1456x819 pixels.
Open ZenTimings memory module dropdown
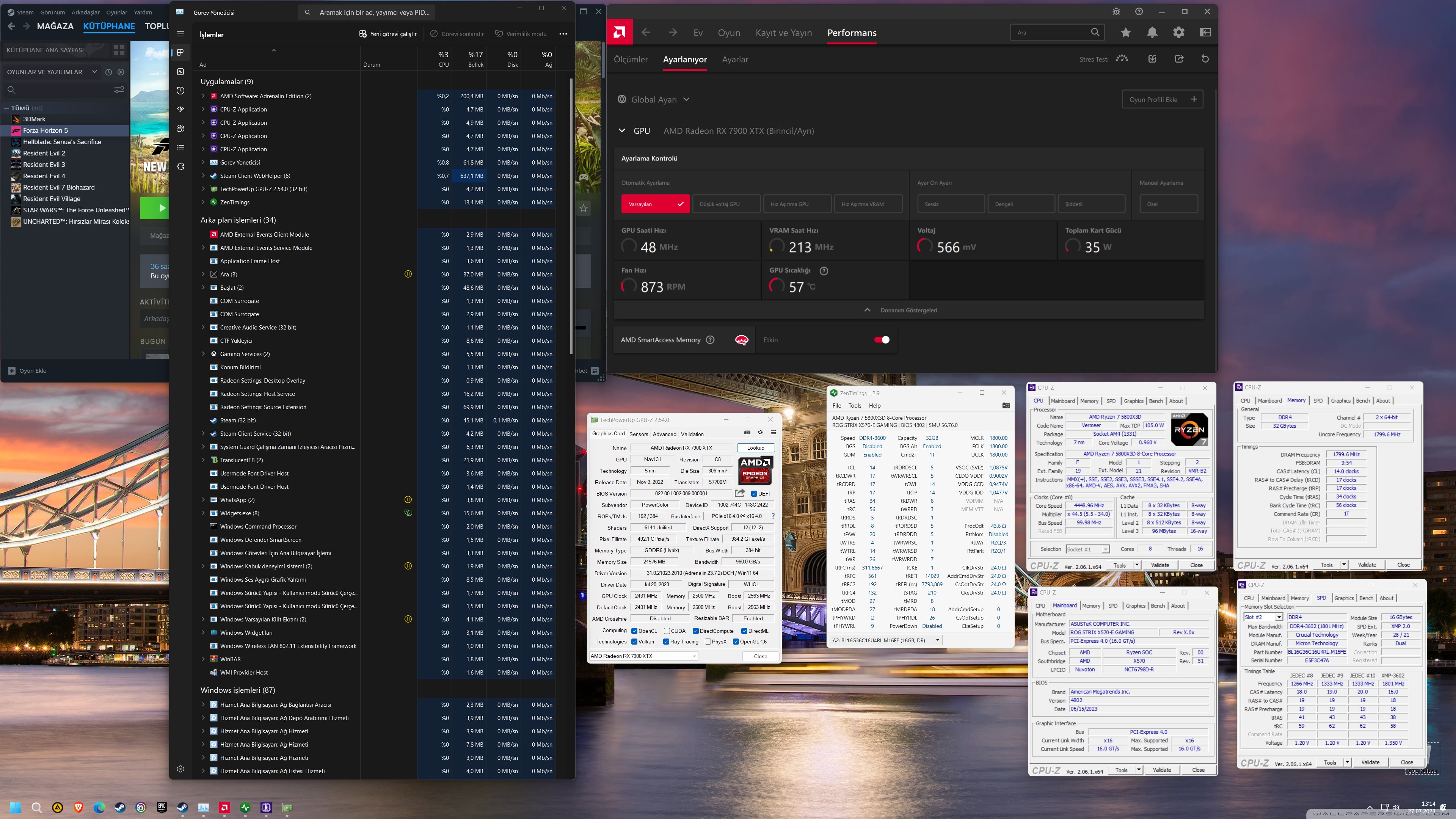[886, 640]
